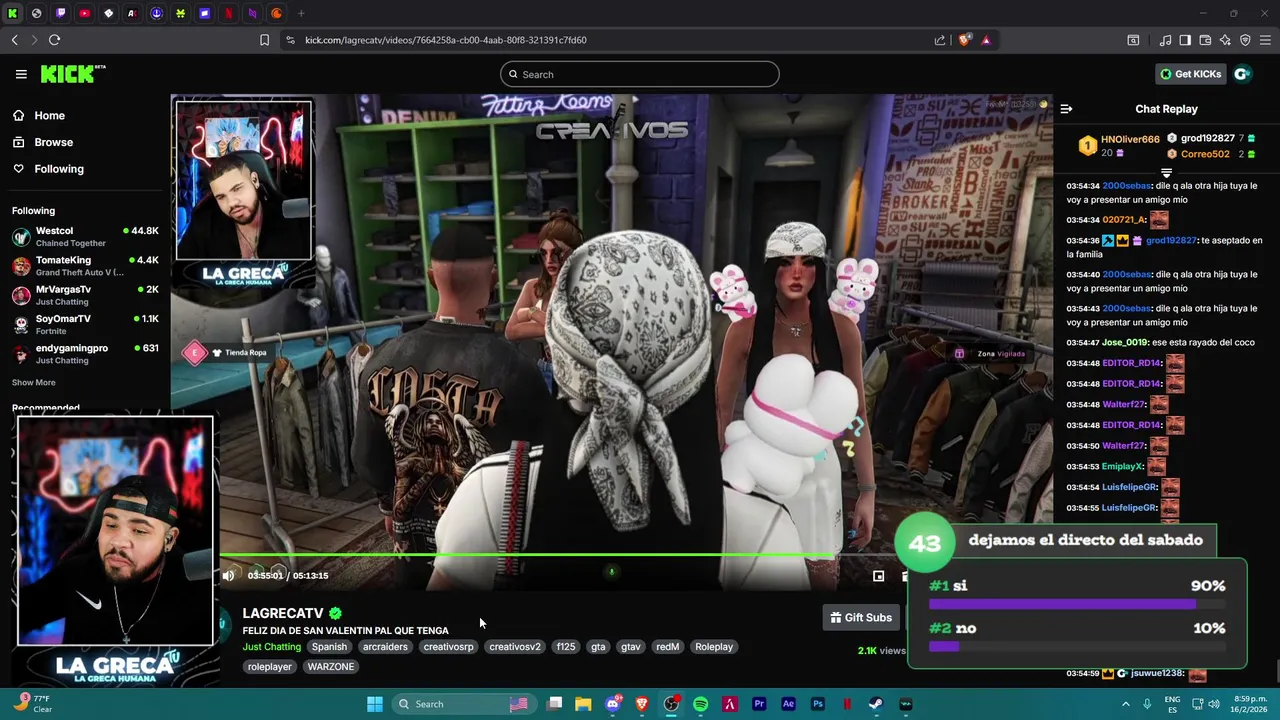Open Brave VPN shield icon
The height and width of the screenshot is (720, 1280).
click(1245, 40)
